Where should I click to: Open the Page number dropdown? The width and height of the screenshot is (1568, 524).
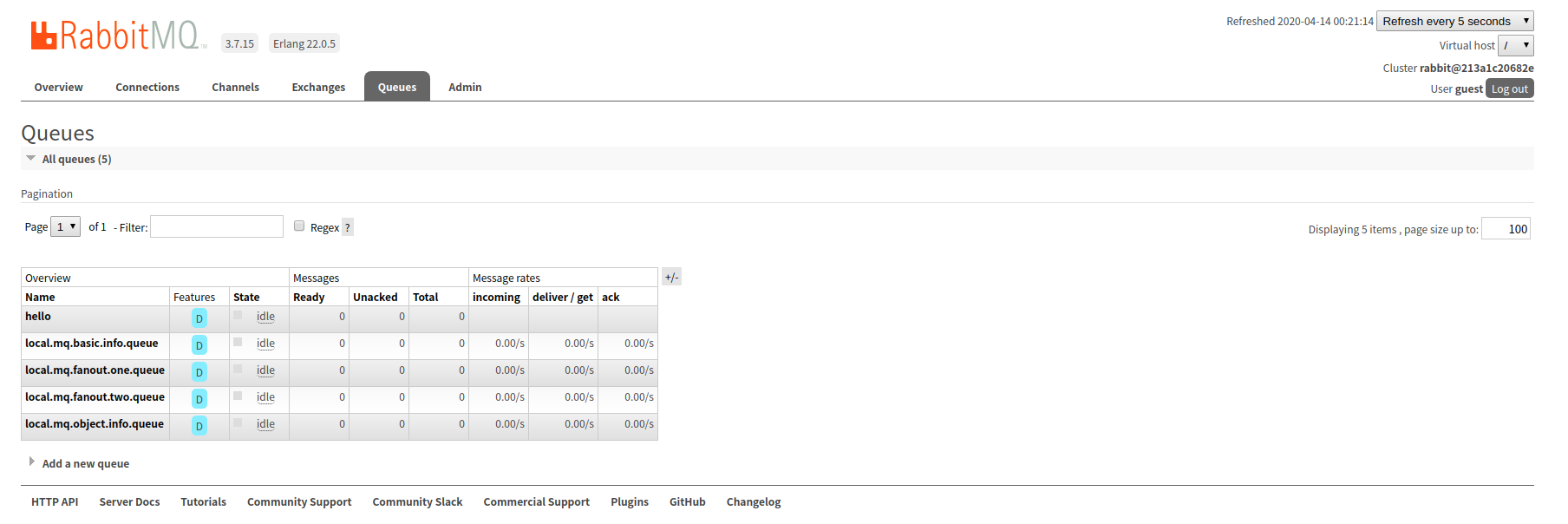tap(66, 226)
